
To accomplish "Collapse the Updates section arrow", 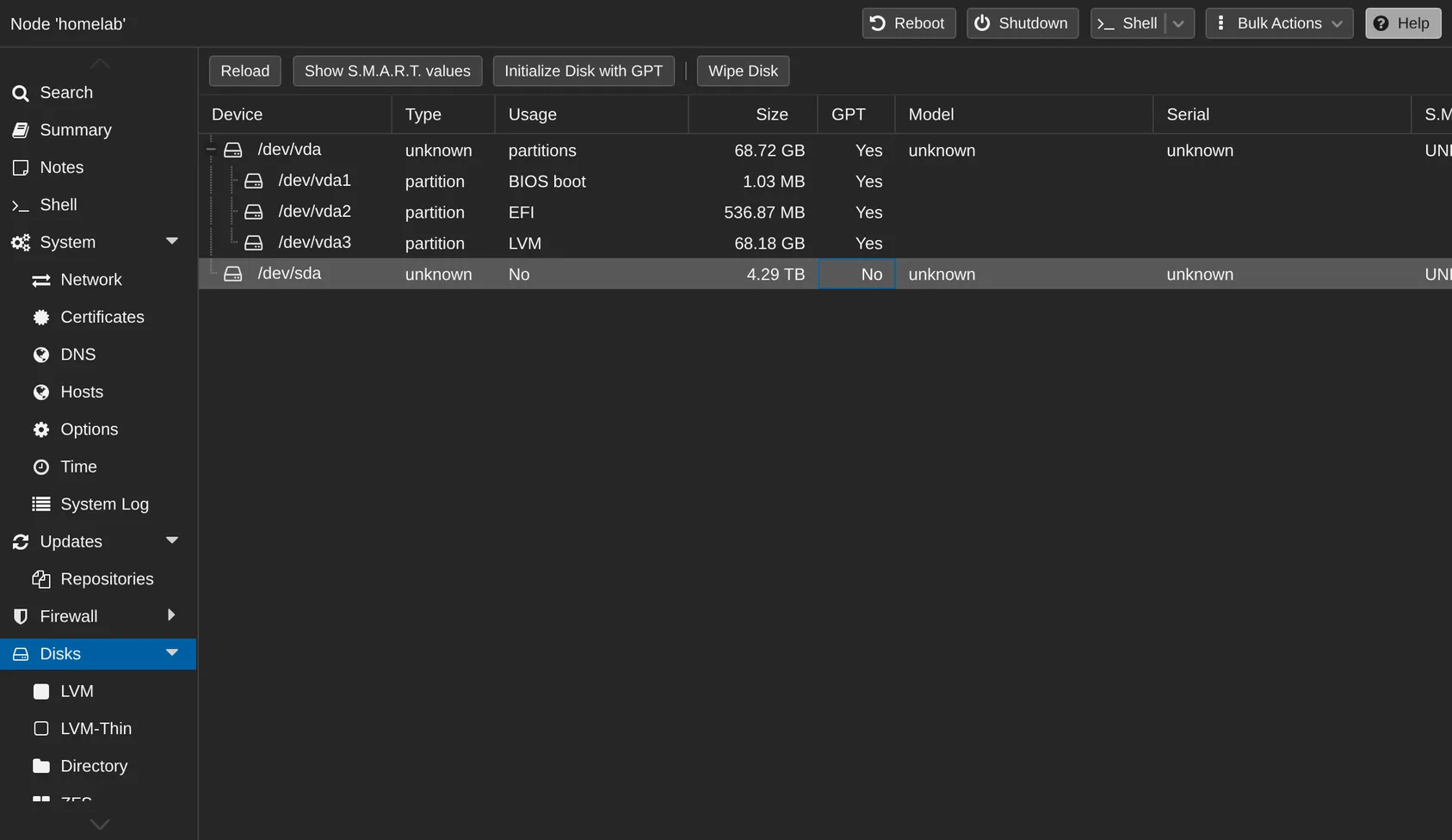I will [x=172, y=540].
